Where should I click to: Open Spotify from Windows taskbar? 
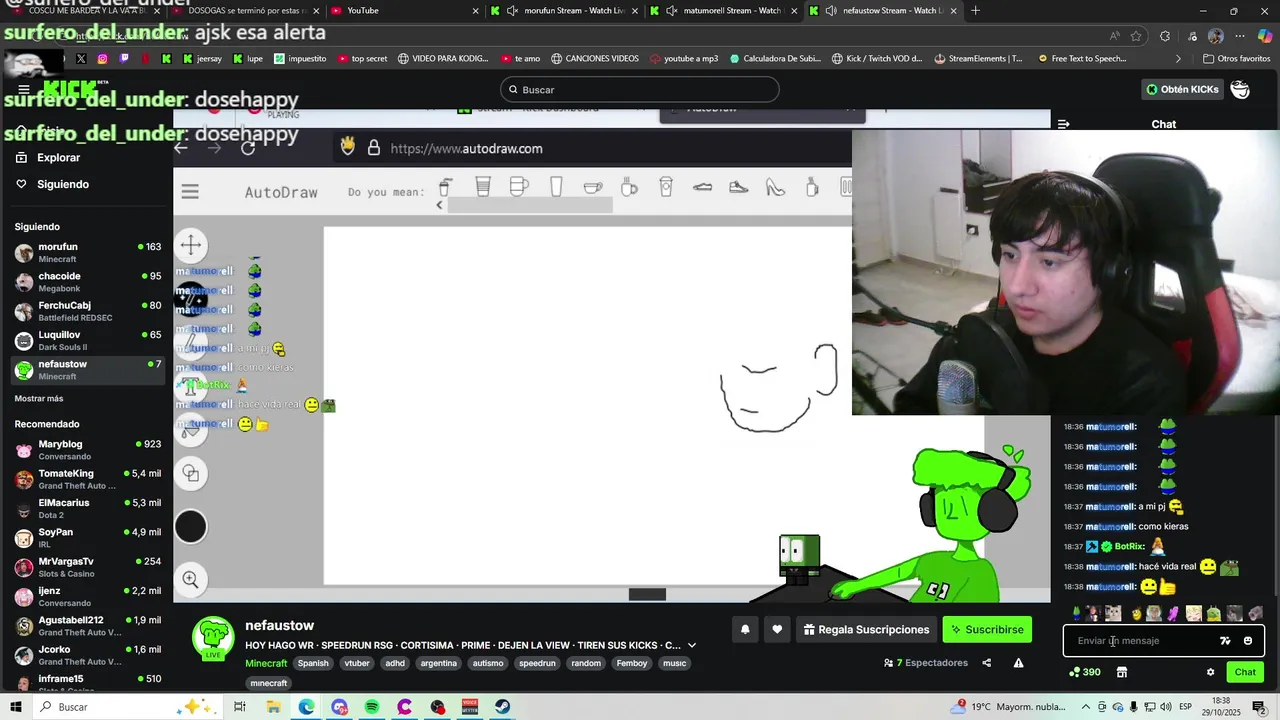[x=372, y=707]
